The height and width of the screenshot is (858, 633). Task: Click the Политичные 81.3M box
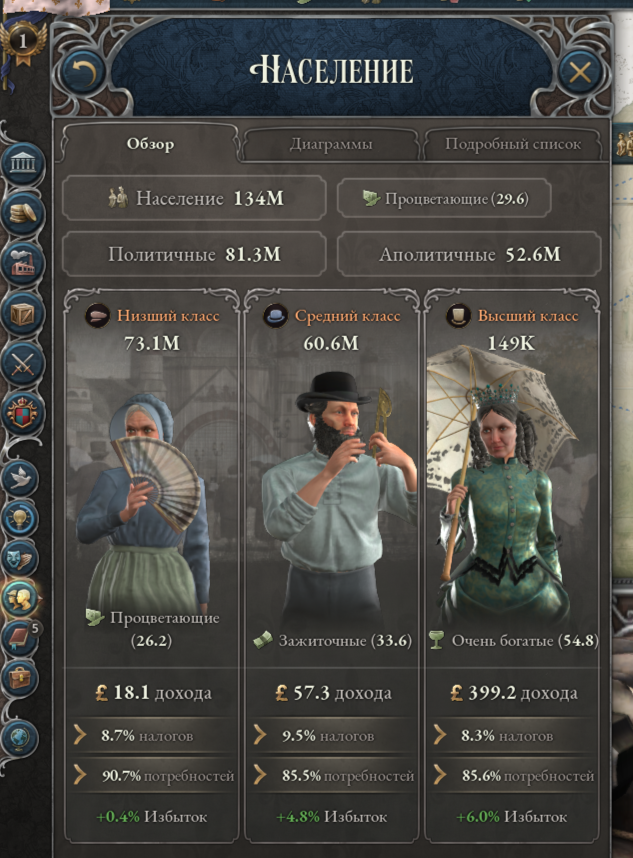[x=194, y=254]
